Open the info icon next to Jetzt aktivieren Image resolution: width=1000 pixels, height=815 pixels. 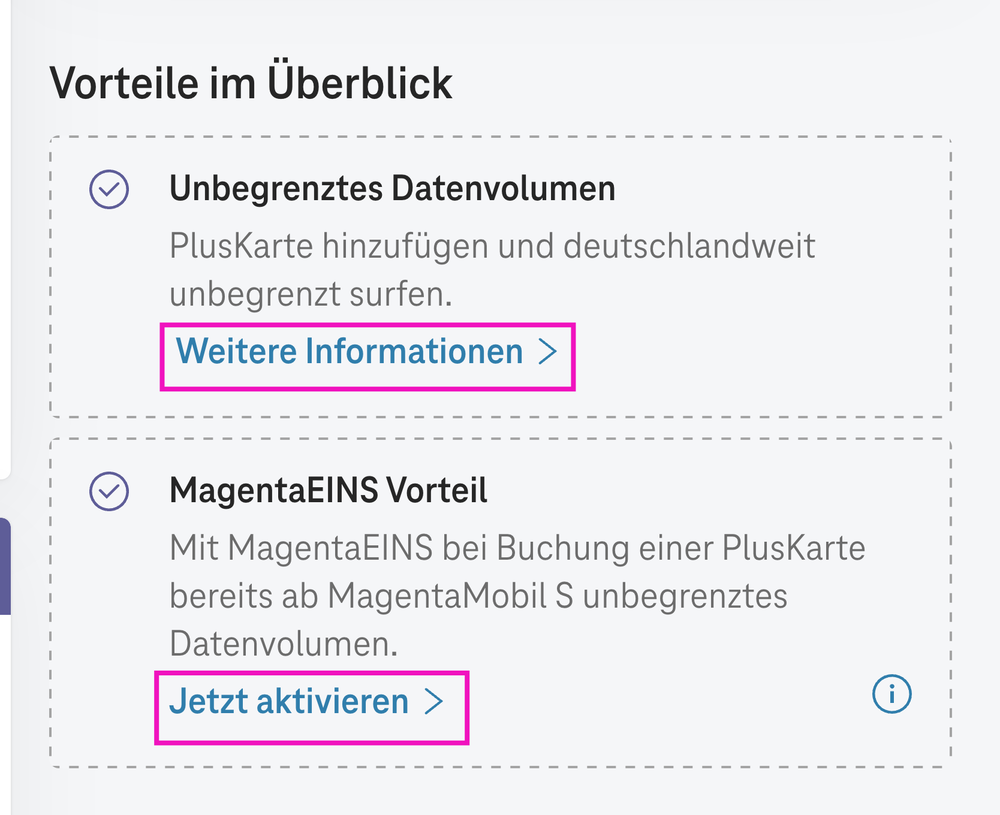tap(891, 694)
